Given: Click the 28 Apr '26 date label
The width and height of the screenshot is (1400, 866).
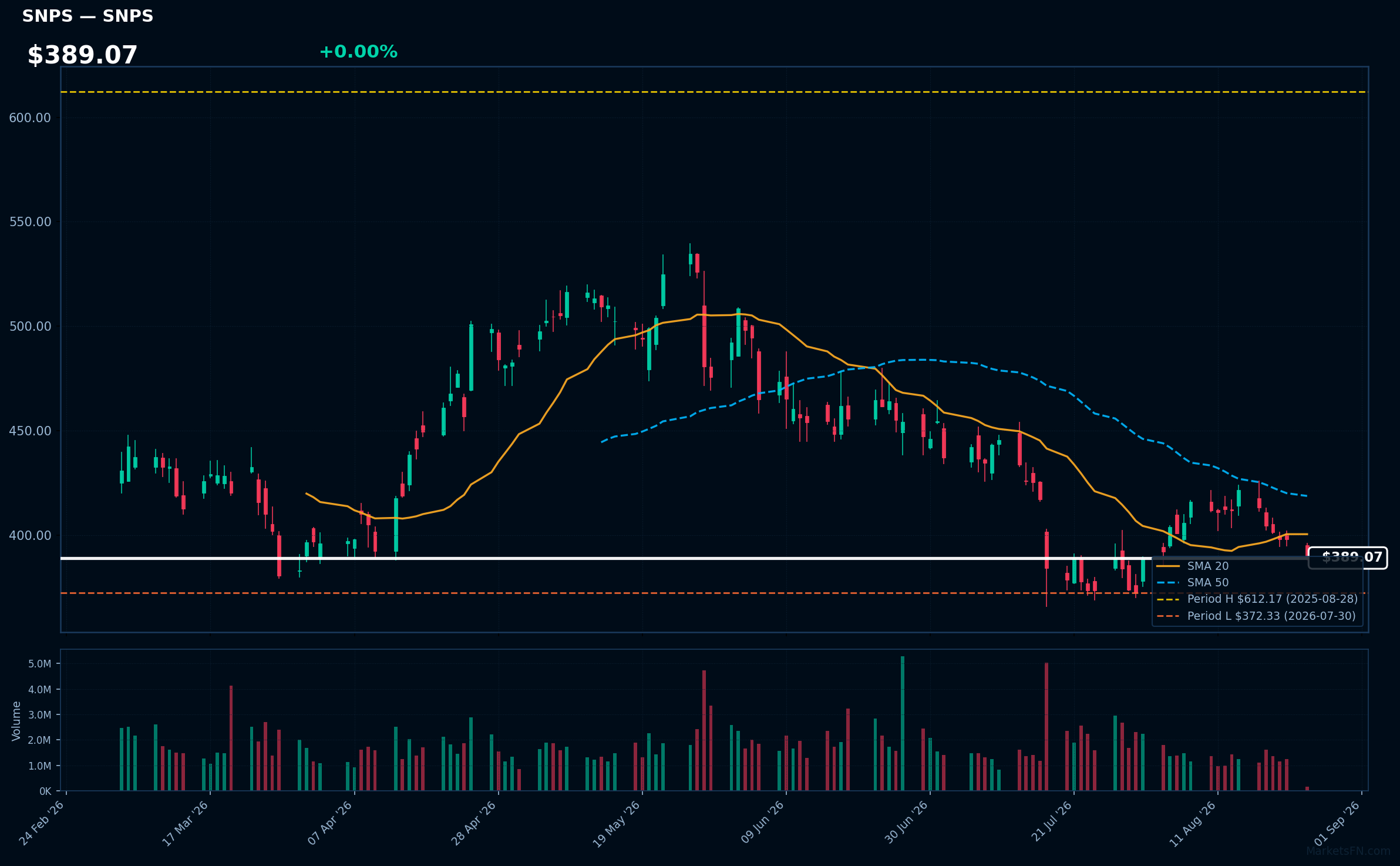Looking at the screenshot, I should (474, 823).
